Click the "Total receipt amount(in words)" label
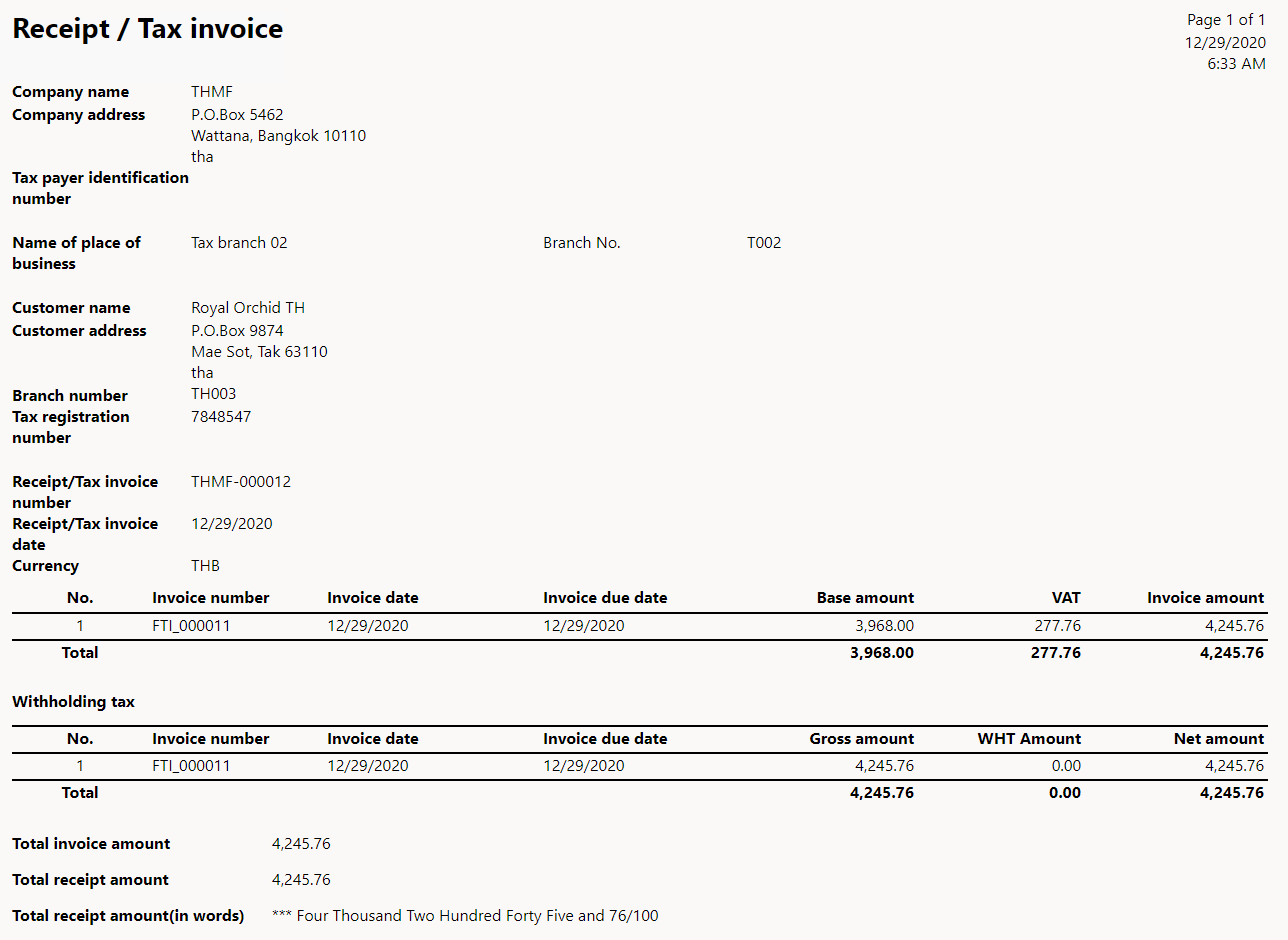This screenshot has height=940, width=1288. (128, 916)
